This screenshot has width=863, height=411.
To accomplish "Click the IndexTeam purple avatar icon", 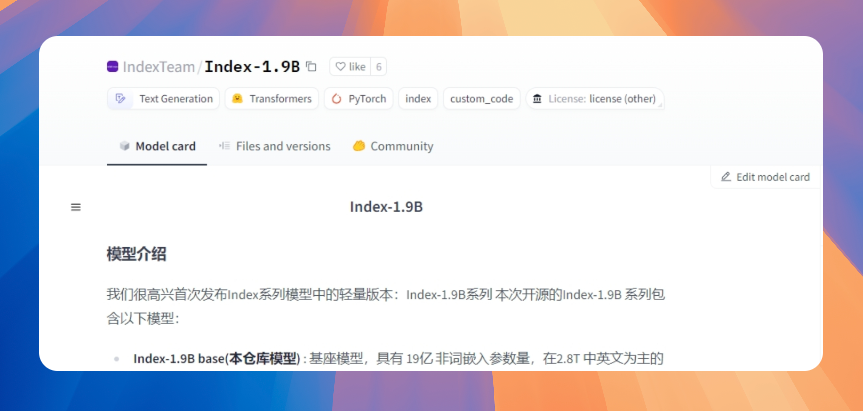I will point(112,67).
